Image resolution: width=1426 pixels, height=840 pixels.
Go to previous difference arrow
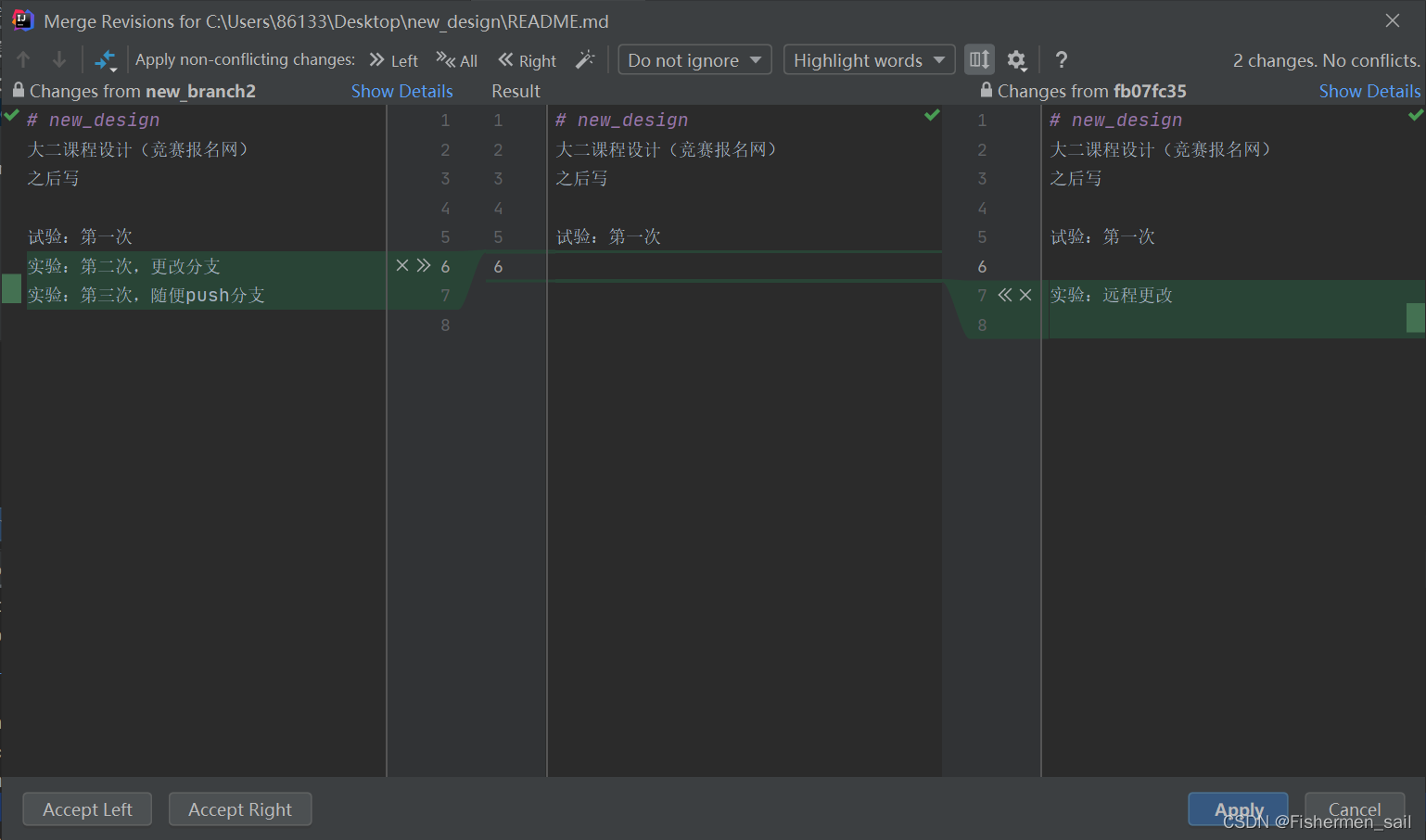[24, 60]
